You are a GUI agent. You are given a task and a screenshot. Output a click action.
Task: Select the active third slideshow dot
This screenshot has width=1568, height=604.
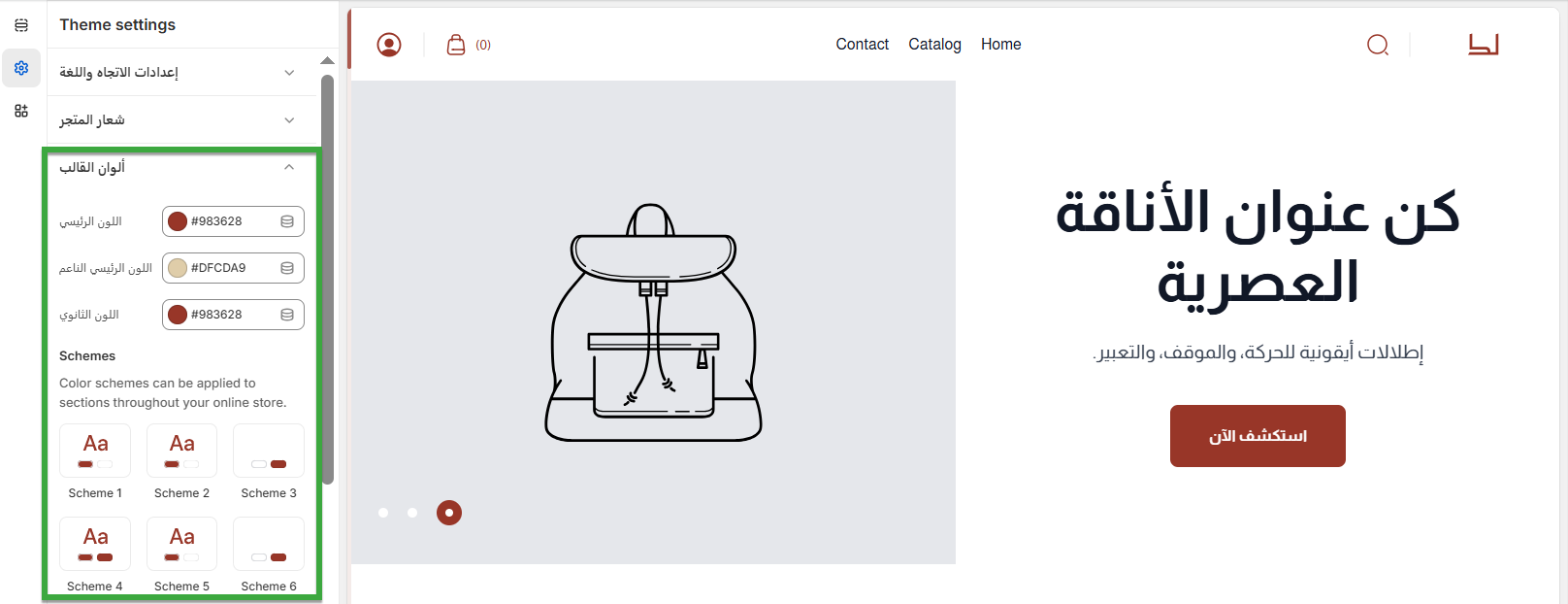[449, 513]
